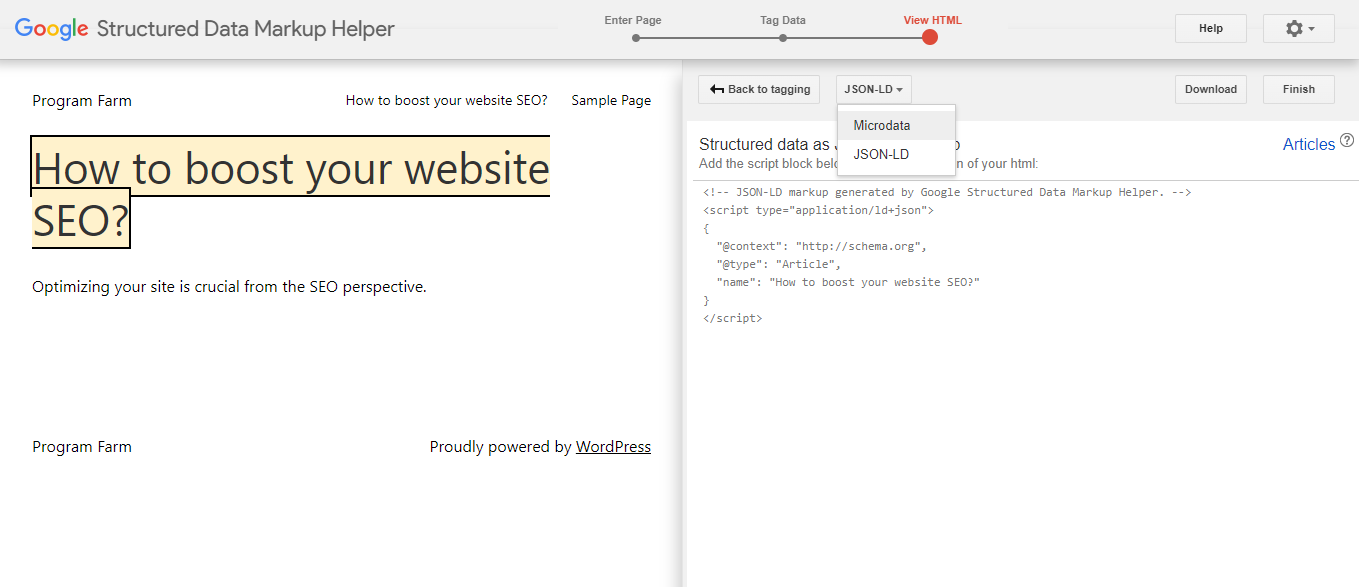1359x587 pixels.
Task: Choose JSON-LD from the format menu
Action: 896,154
